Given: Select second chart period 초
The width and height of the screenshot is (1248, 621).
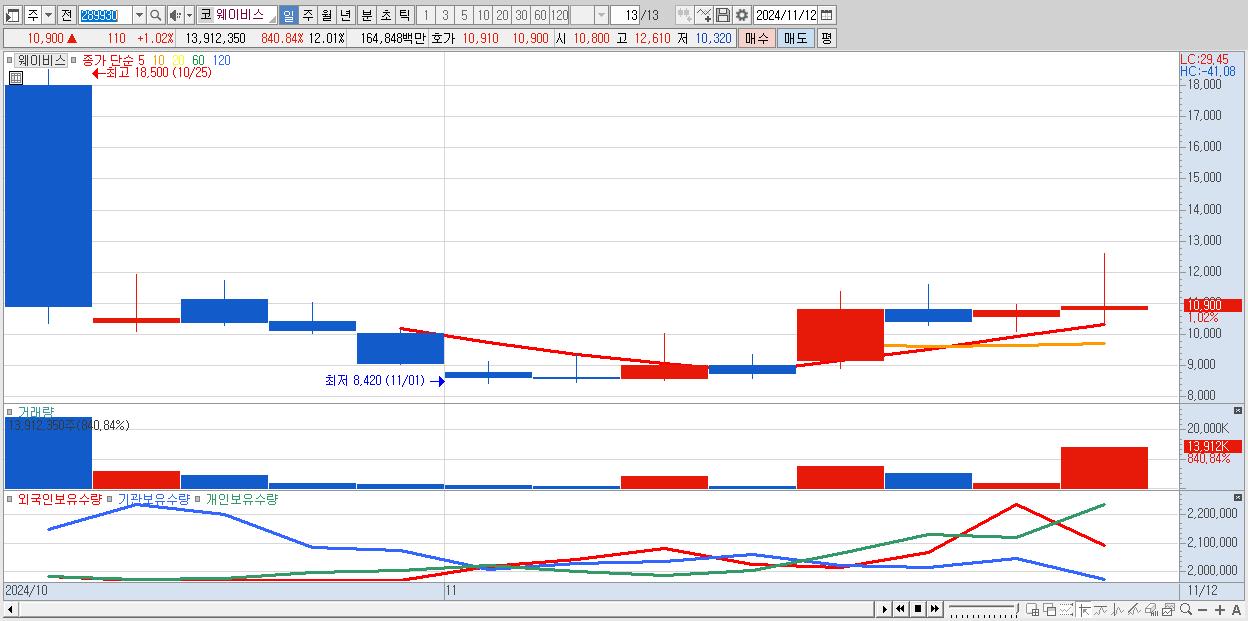Looking at the screenshot, I should 384,15.
